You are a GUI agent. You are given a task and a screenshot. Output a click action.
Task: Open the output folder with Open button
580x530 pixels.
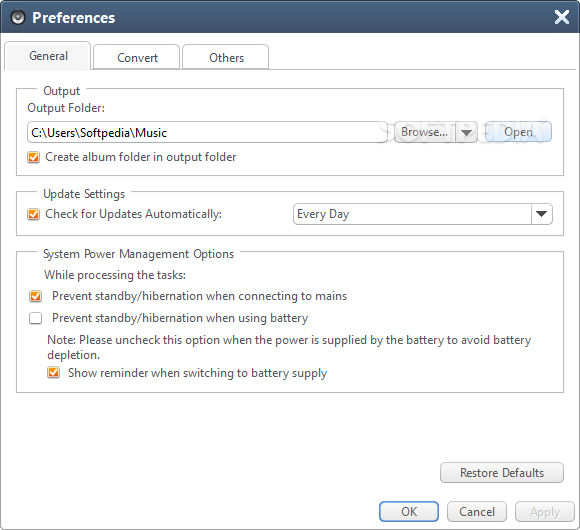(518, 132)
